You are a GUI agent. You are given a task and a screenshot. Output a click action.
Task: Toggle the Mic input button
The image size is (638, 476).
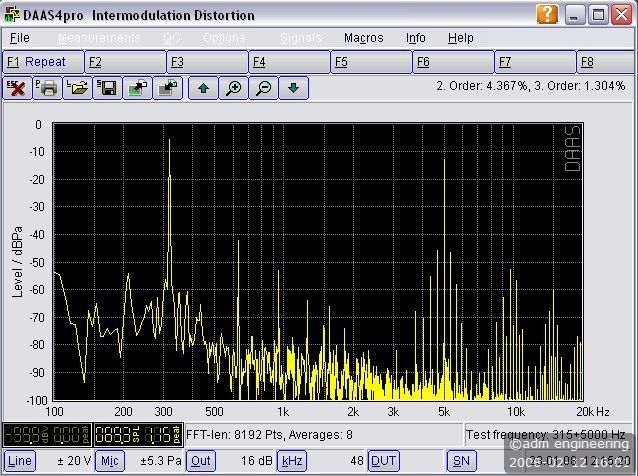tap(109, 461)
